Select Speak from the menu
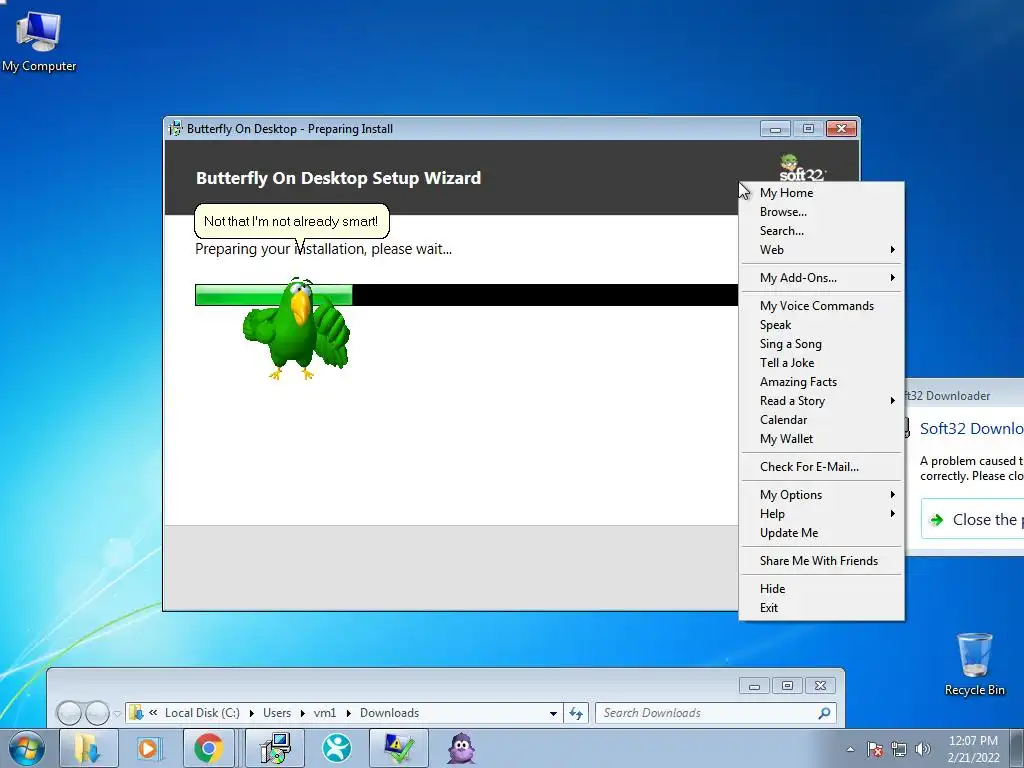The height and width of the screenshot is (768, 1024). [x=821, y=325]
